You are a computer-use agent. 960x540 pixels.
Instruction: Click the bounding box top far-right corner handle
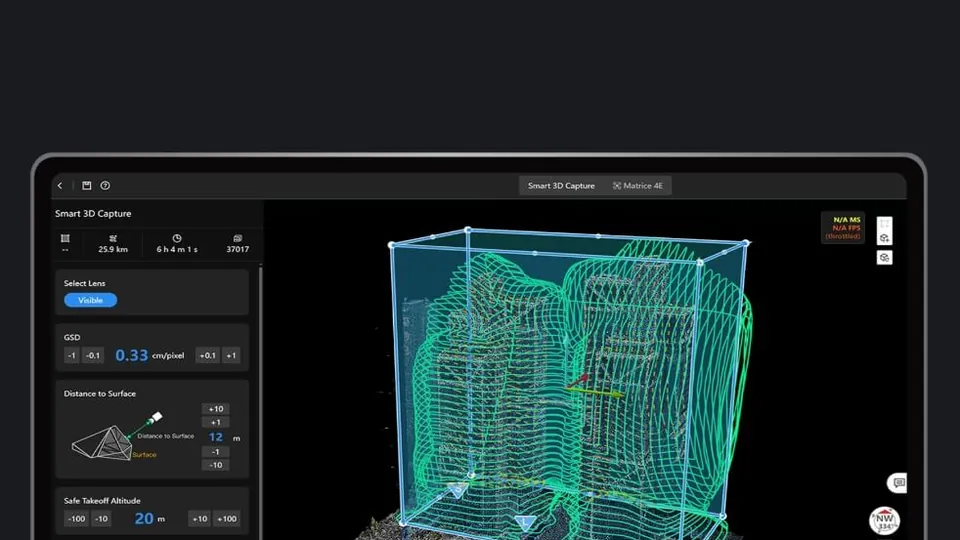[746, 243]
